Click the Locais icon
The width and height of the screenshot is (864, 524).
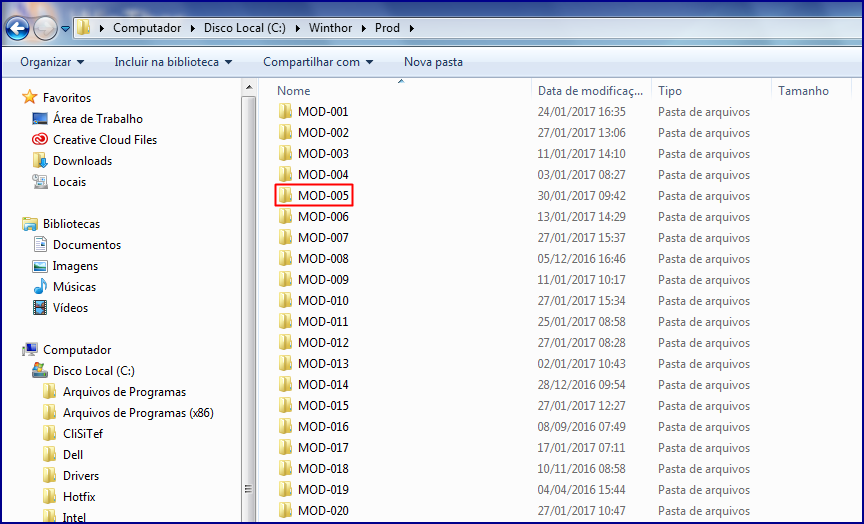pyautogui.click(x=40, y=181)
